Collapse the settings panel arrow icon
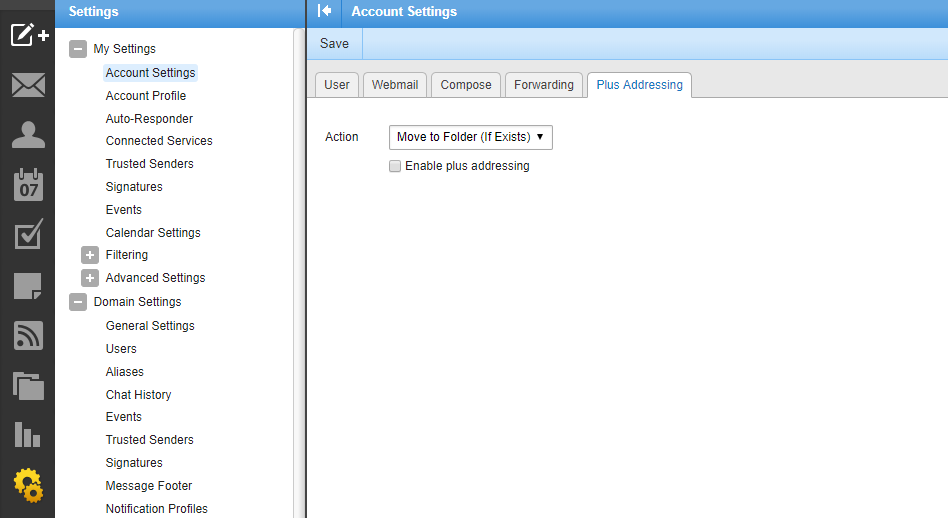Screen dimensions: 948x518 coord(324,11)
